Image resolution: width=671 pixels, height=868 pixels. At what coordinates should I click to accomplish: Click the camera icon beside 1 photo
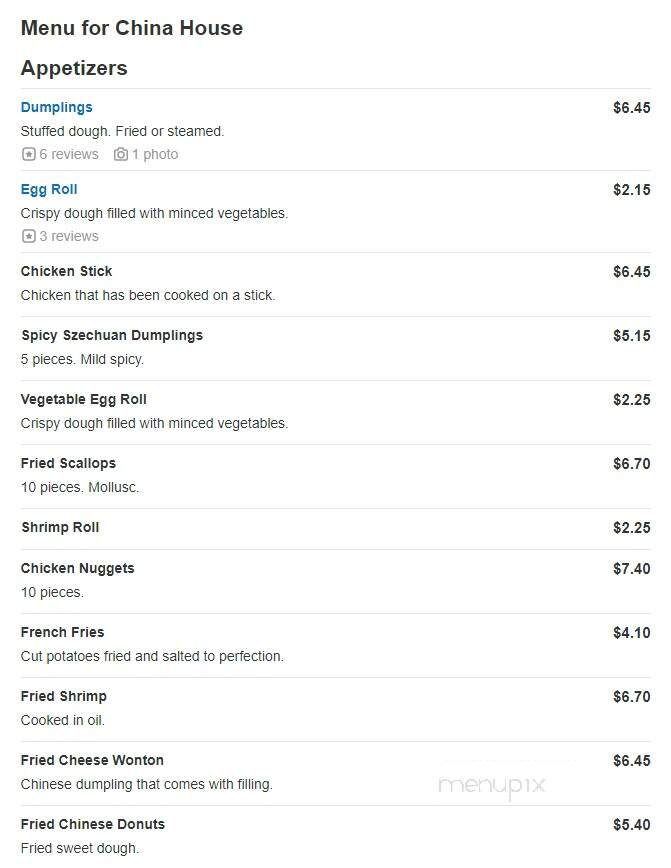point(121,154)
